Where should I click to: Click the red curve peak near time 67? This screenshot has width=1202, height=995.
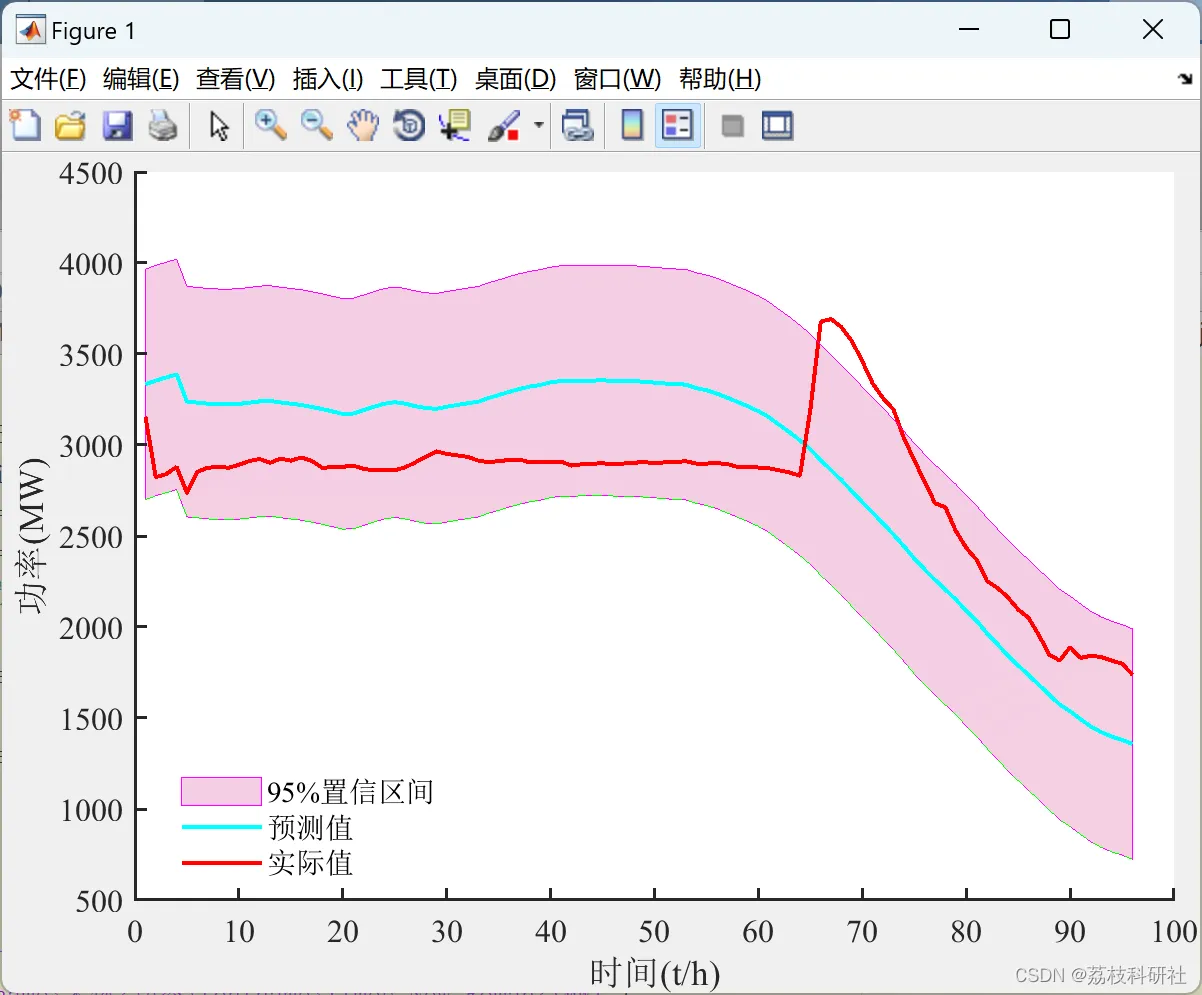coord(830,319)
